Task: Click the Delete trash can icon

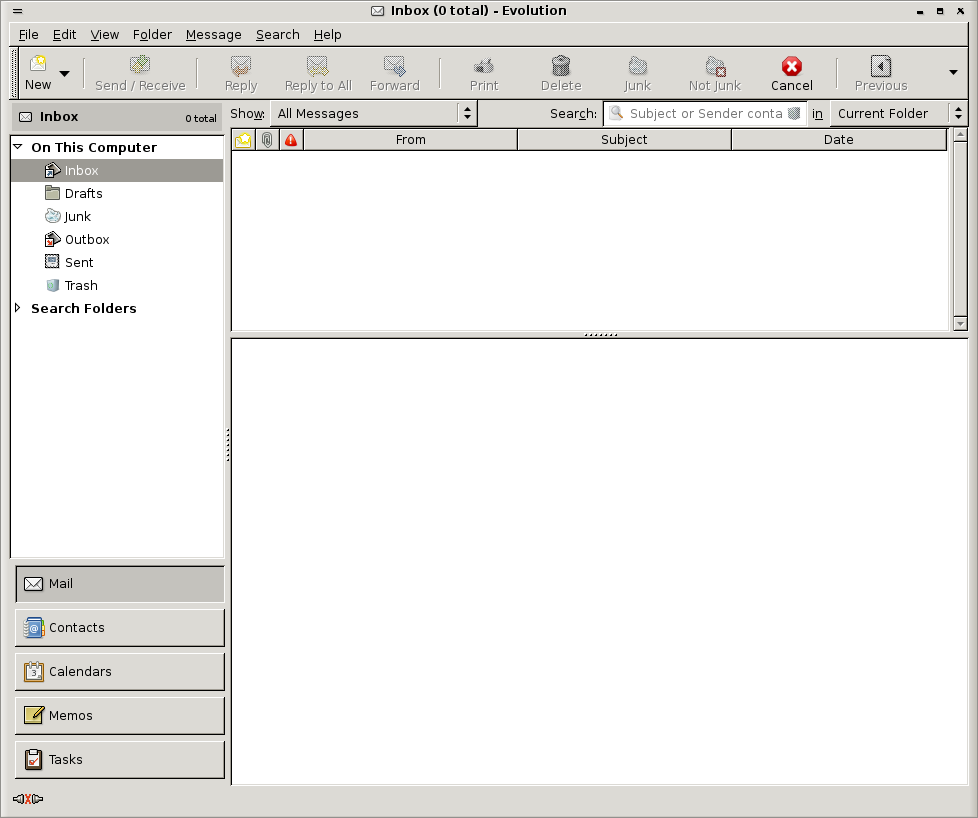Action: pyautogui.click(x=561, y=66)
